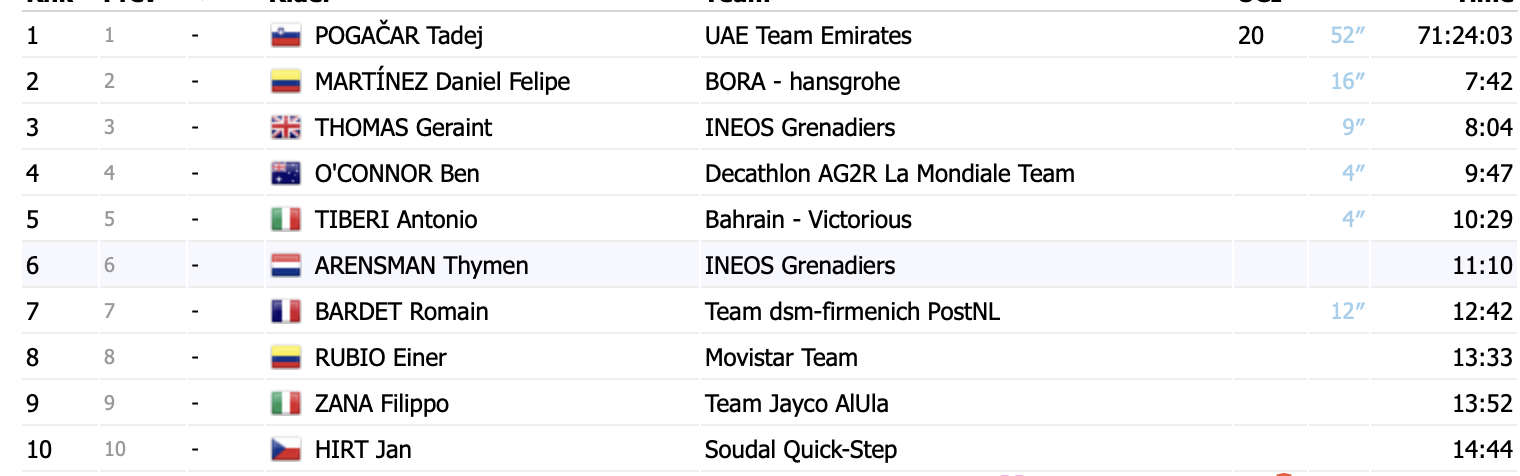Go to the Decathlon AG2R La Mondiale Team page
This screenshot has height=476, width=1520.
890,174
